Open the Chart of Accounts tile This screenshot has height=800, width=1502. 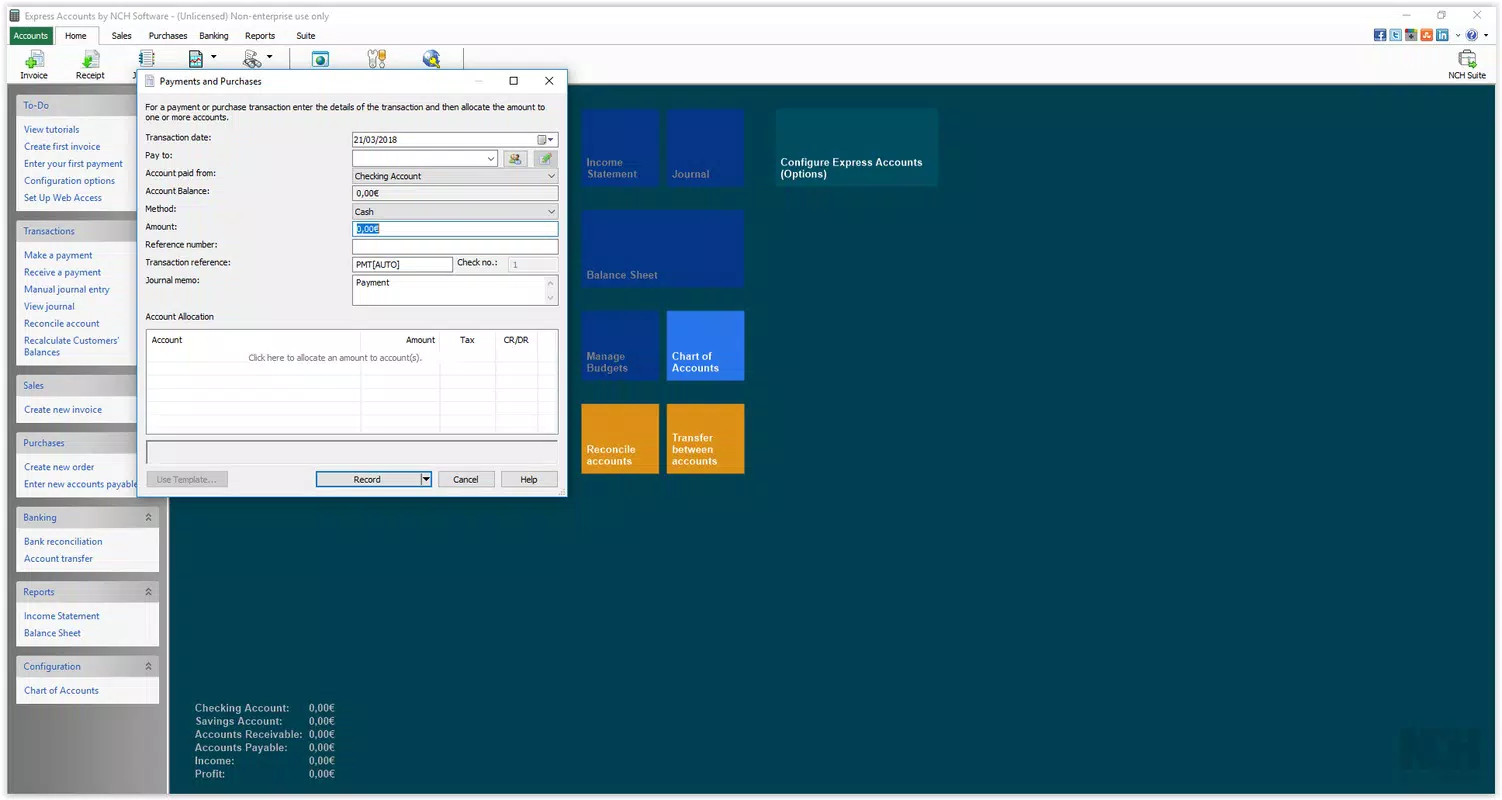[x=706, y=346]
